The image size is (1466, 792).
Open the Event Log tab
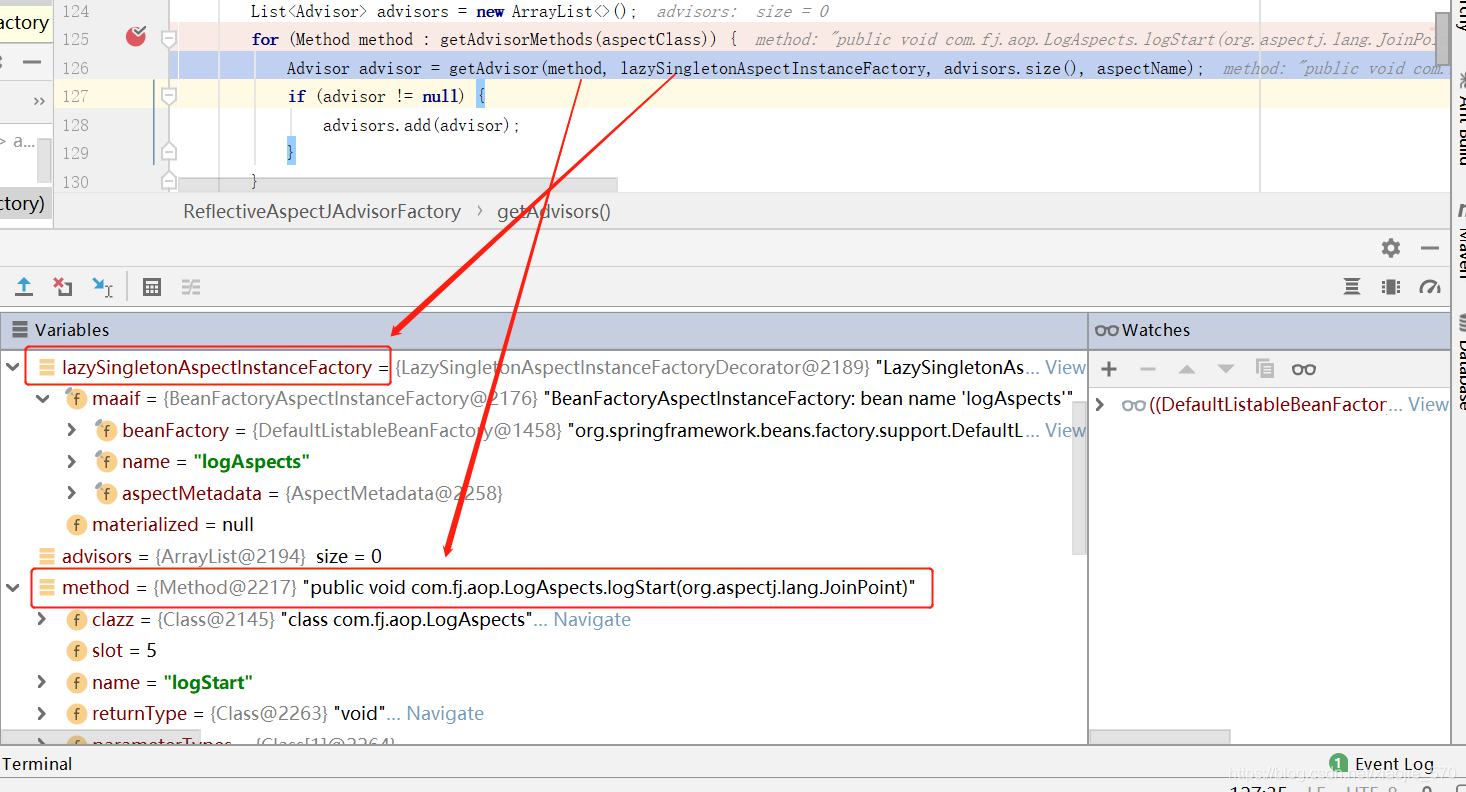[1382, 764]
